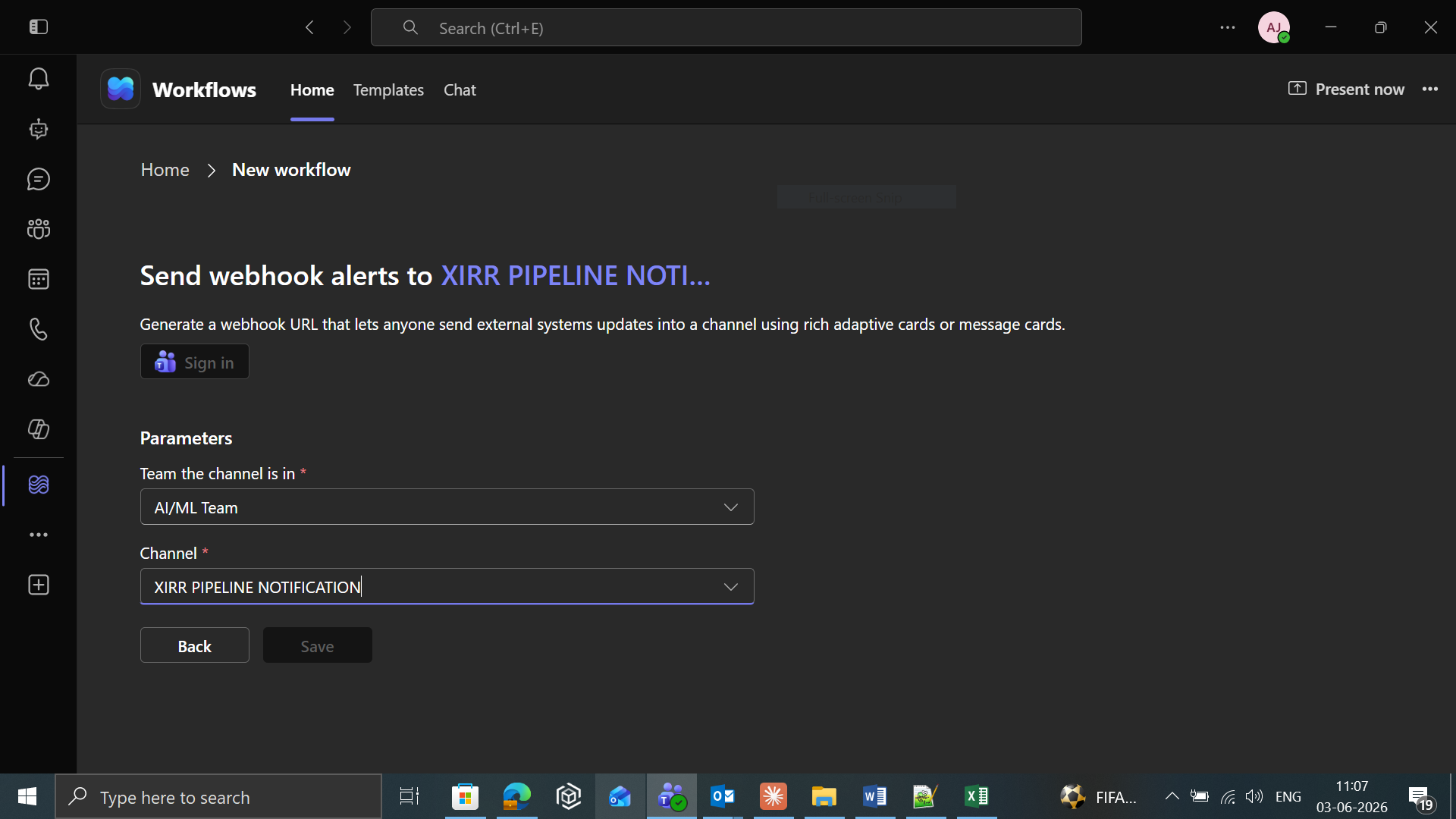Click the volume speaker tray icon
The height and width of the screenshot is (819, 1456).
pos(1254,796)
